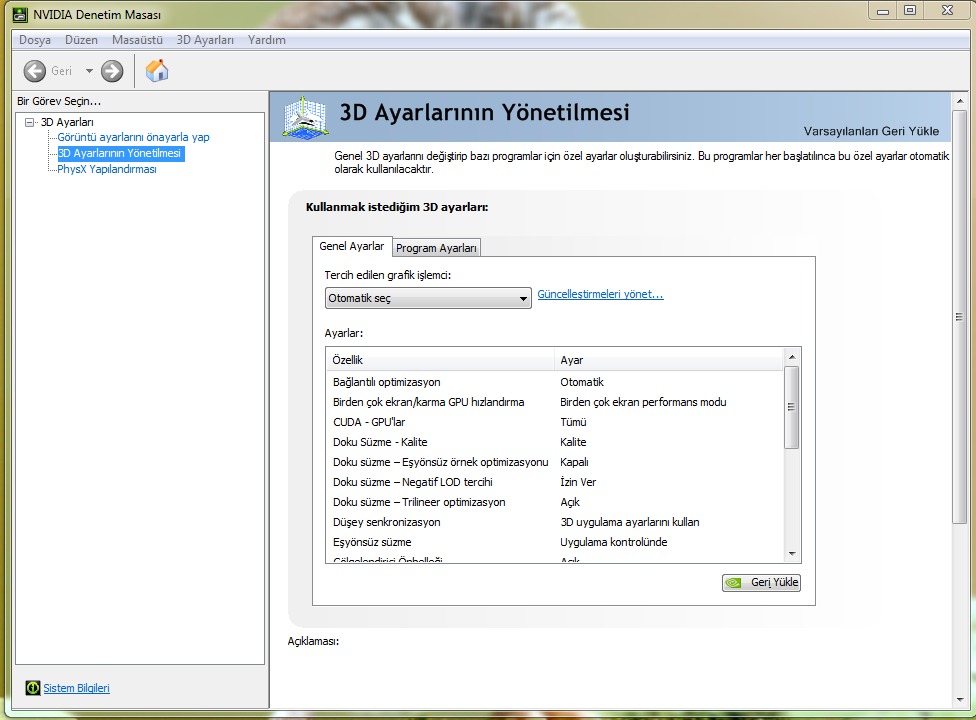This screenshot has height=720, width=976.
Task: Open the Düzen menu
Action: click(82, 40)
